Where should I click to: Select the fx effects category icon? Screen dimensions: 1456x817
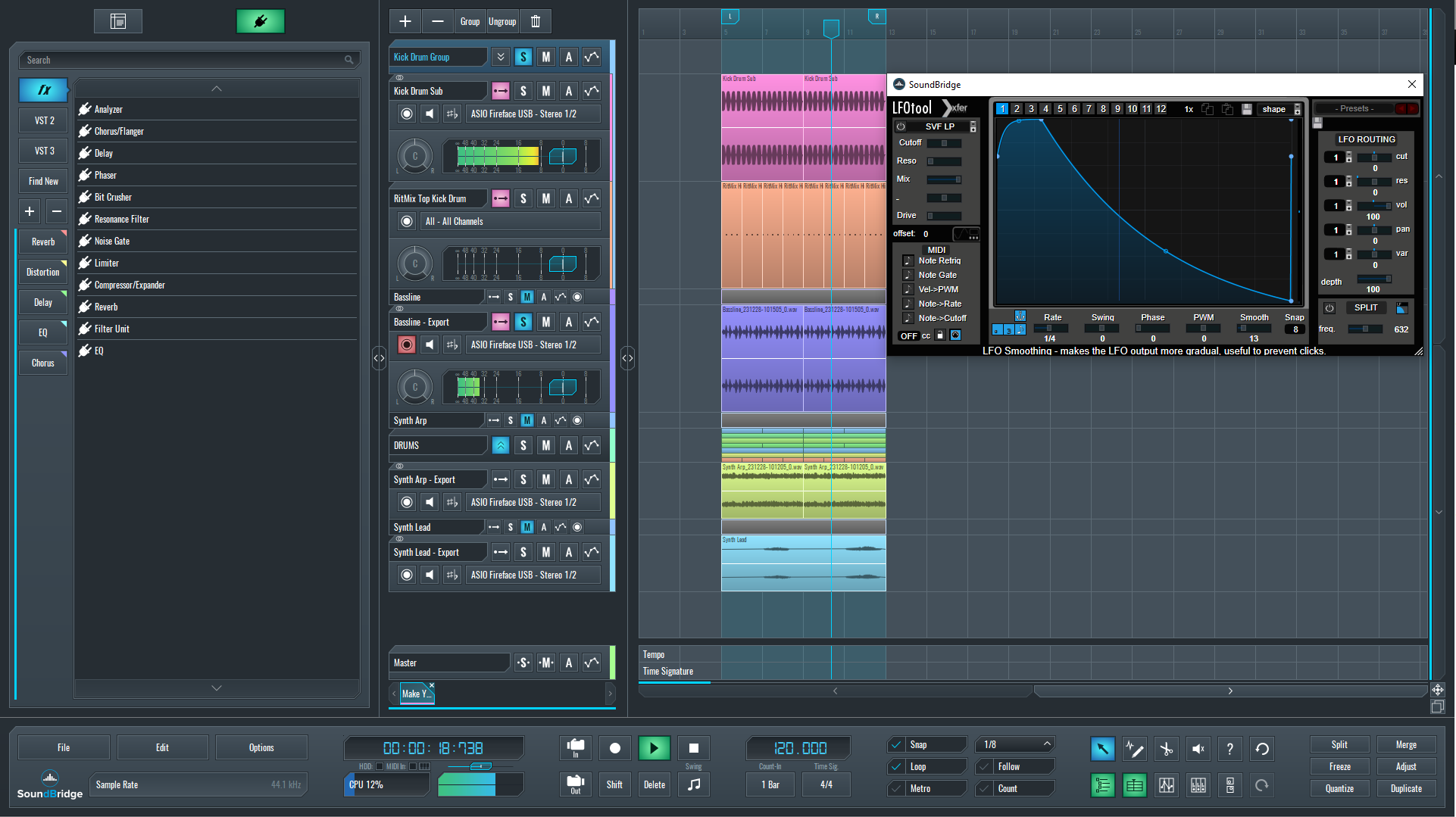[x=44, y=90]
